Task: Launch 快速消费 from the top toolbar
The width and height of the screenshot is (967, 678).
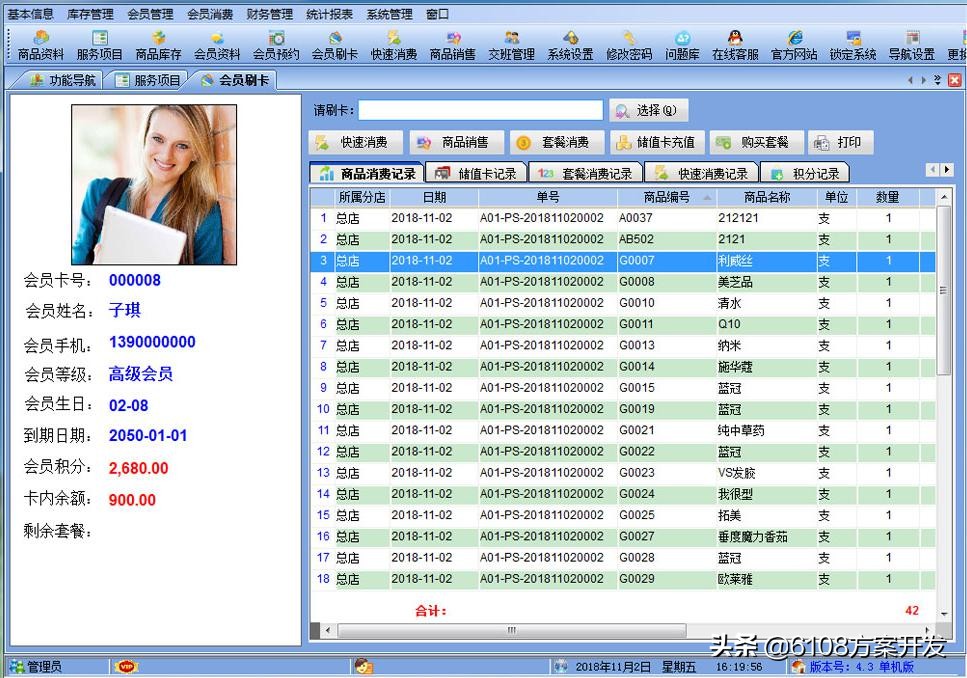Action: pyautogui.click(x=393, y=45)
